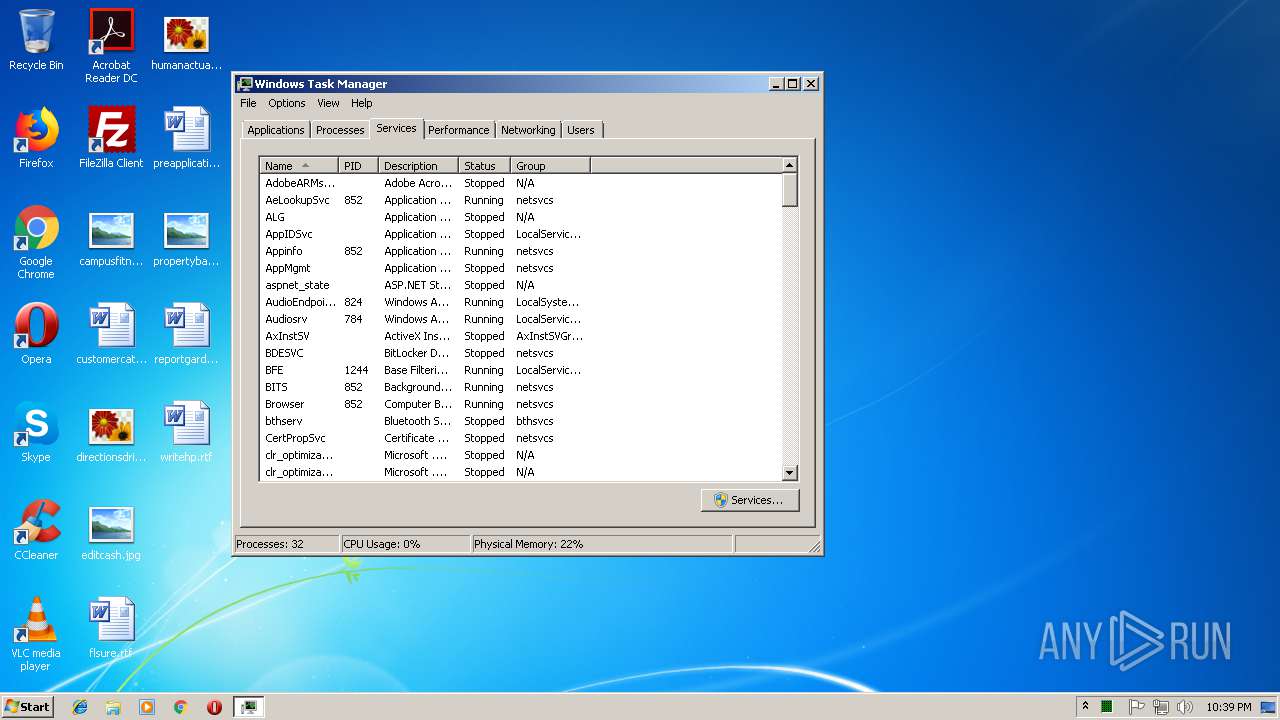The width and height of the screenshot is (1280, 720).
Task: Click the Chrome taskbar icon
Action: (x=181, y=707)
